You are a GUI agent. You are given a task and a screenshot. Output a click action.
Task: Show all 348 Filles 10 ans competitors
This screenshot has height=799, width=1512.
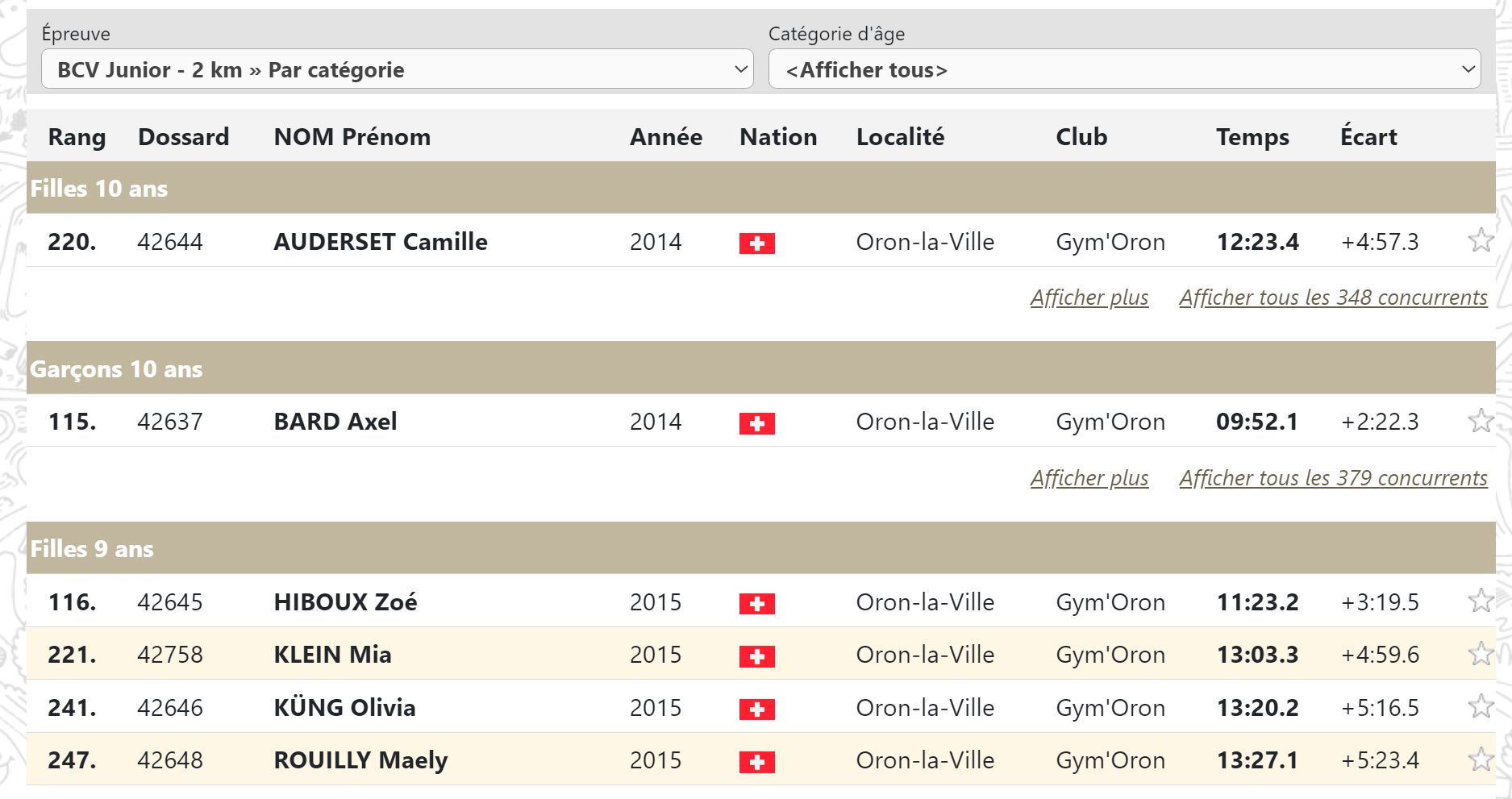(1332, 298)
